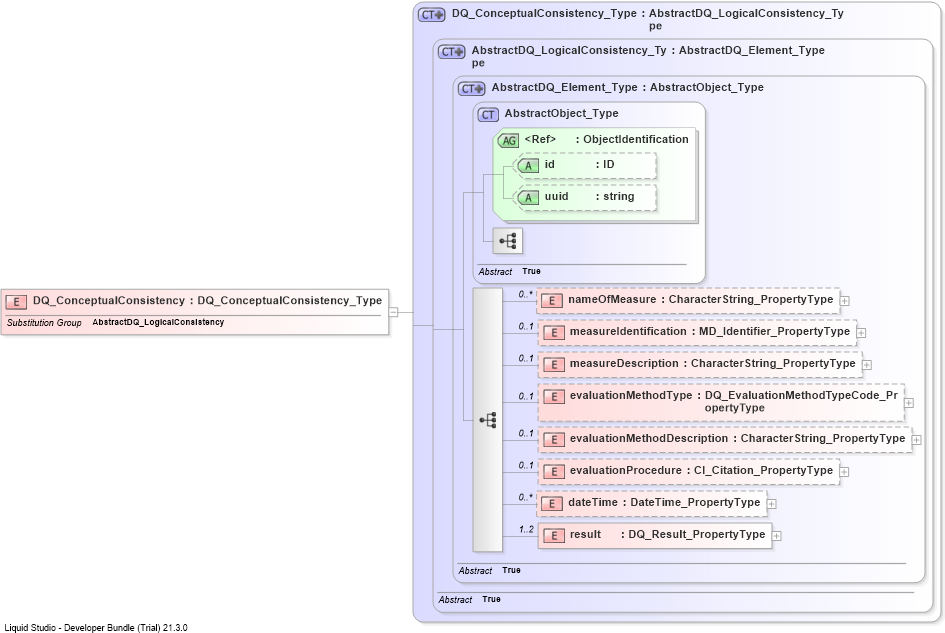Expand the measureIdentification element

862,333
